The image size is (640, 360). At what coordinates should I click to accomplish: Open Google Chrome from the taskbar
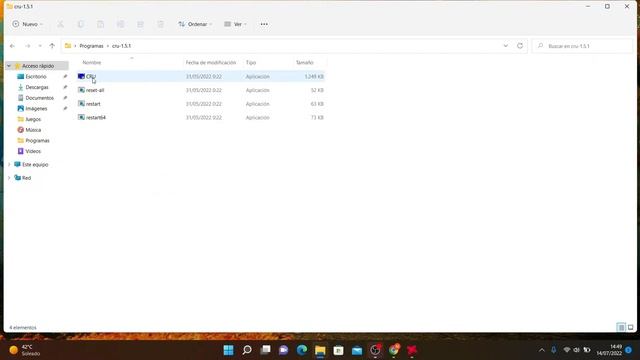click(x=393, y=350)
